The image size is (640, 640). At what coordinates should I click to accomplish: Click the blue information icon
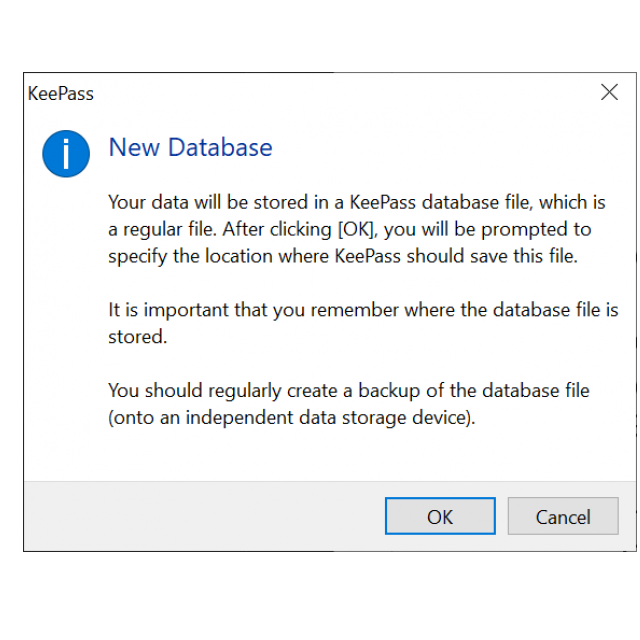coord(66,154)
